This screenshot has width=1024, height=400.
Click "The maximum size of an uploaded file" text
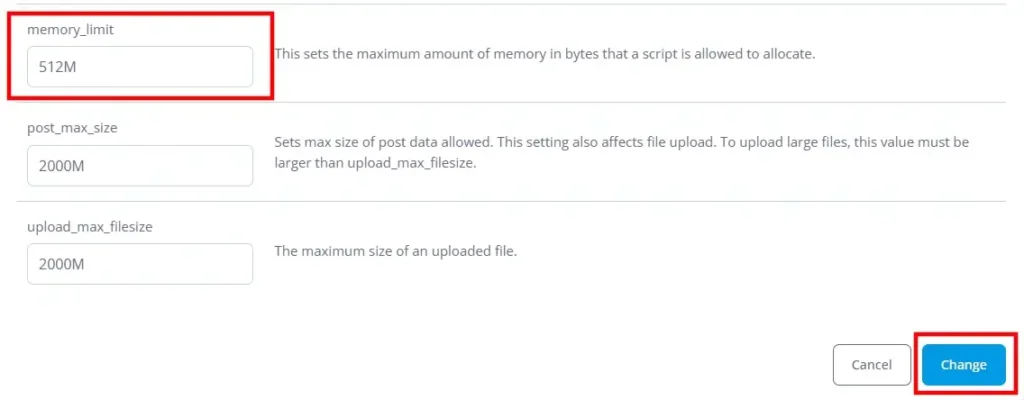pyautogui.click(x=395, y=251)
